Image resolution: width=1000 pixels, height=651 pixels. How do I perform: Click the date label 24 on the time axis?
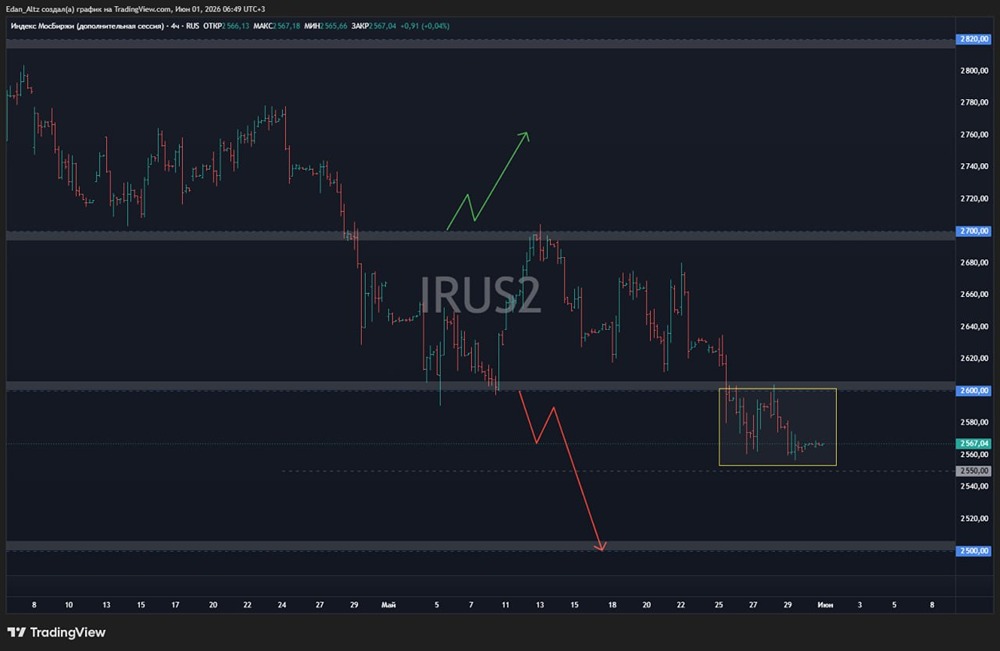pyautogui.click(x=282, y=604)
